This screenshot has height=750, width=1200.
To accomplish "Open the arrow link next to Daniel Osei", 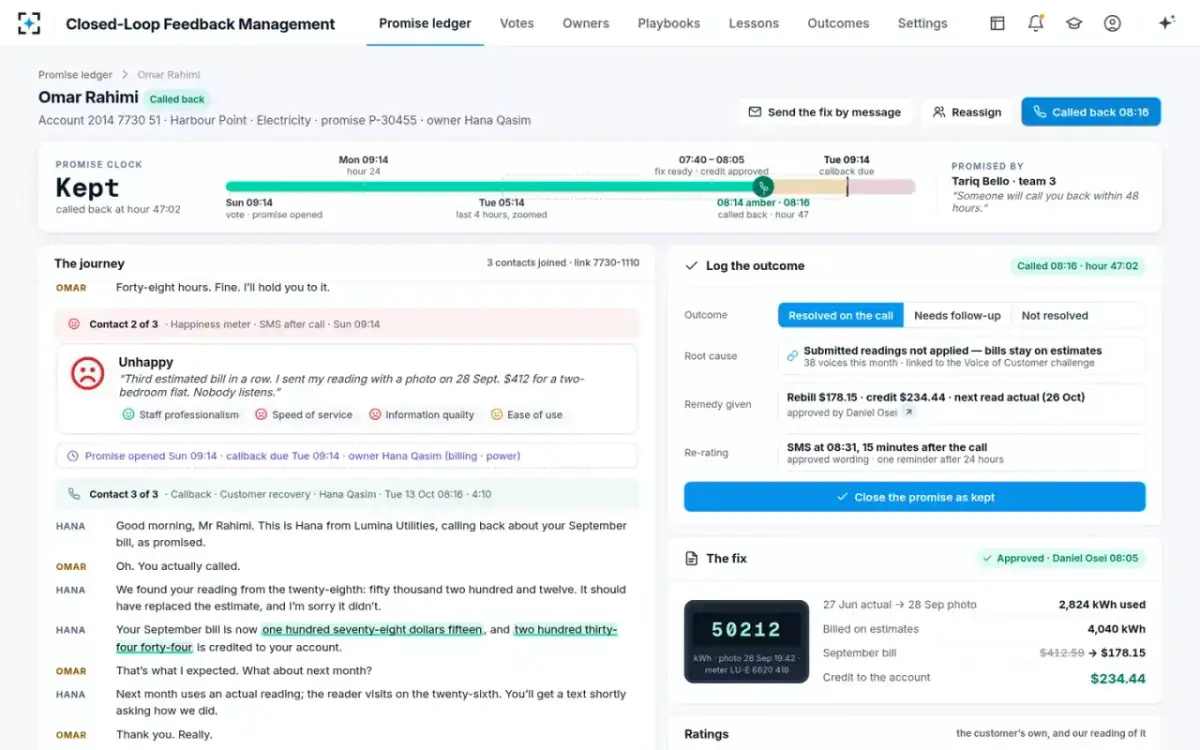I will point(908,412).
